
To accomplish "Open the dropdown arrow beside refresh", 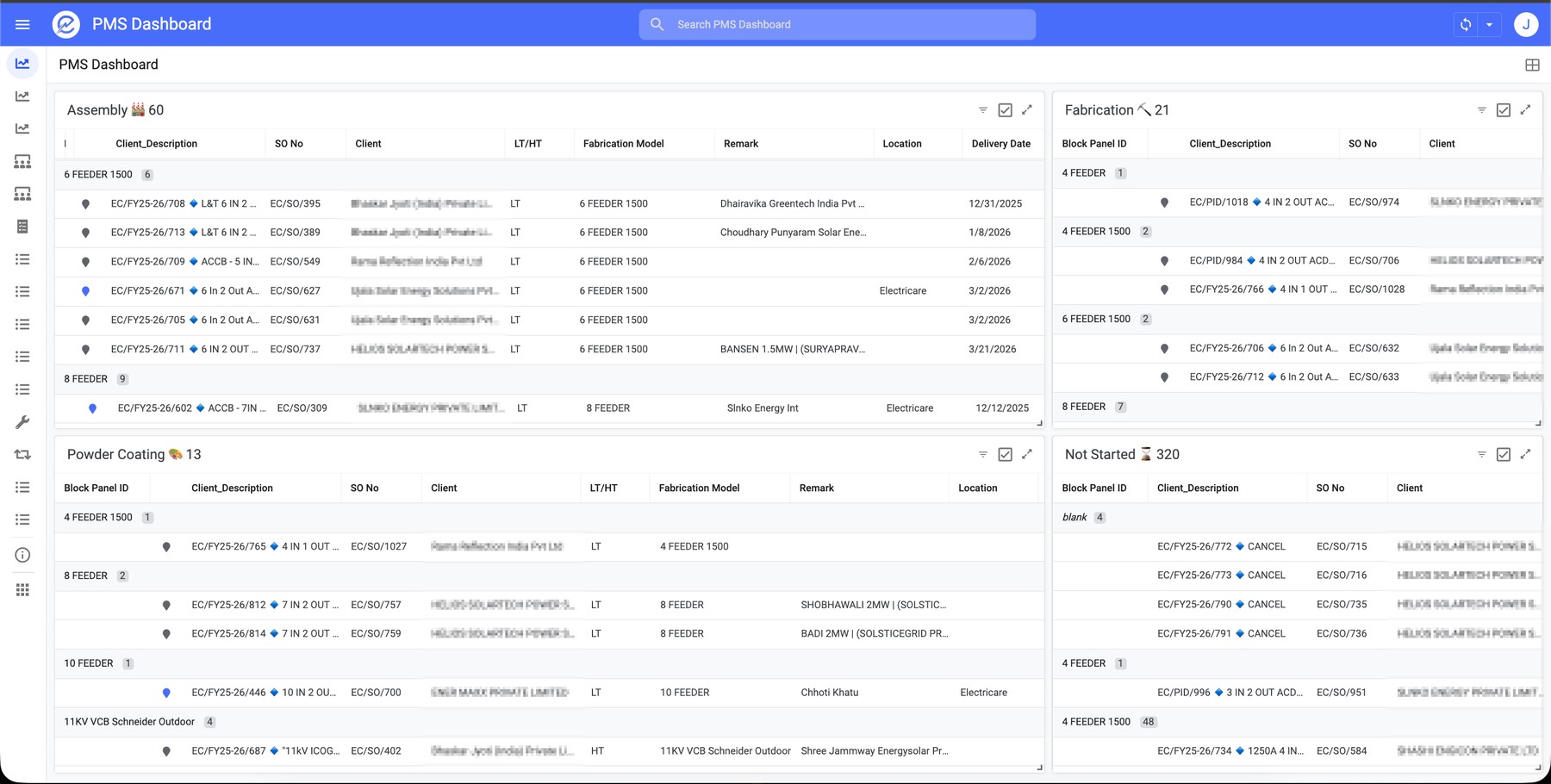I will pyautogui.click(x=1489, y=24).
